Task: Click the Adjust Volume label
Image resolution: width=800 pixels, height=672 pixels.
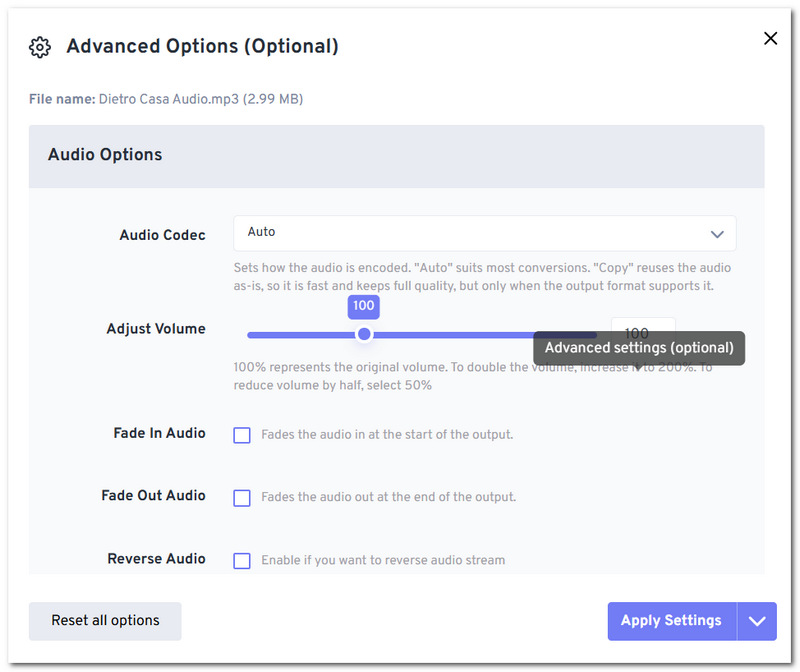Action: coord(156,329)
